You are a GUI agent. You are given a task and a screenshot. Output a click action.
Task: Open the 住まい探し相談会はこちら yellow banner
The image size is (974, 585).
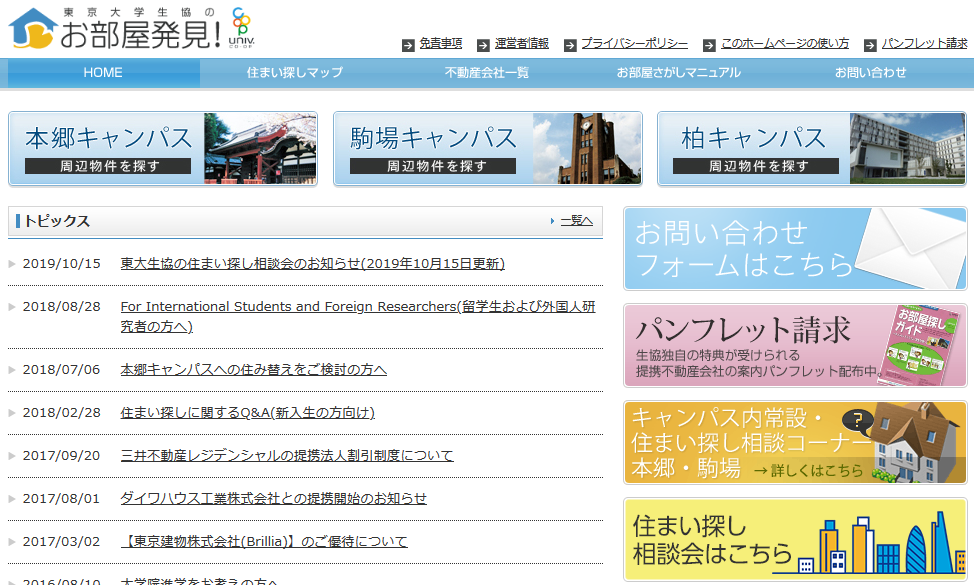pos(795,540)
